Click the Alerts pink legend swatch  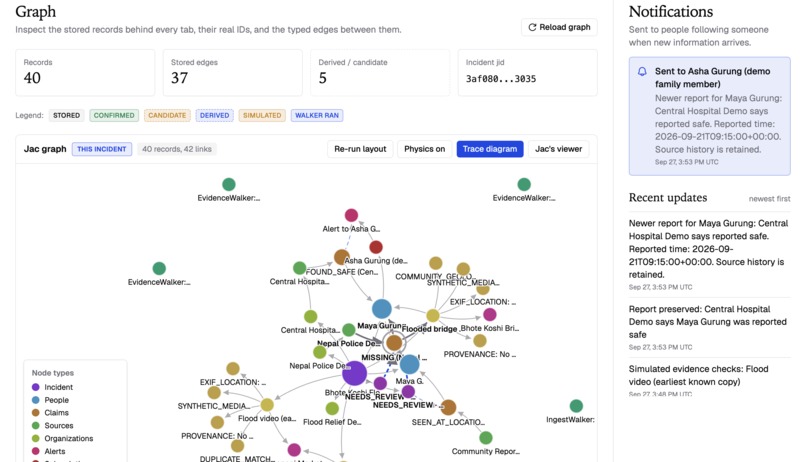[35, 451]
